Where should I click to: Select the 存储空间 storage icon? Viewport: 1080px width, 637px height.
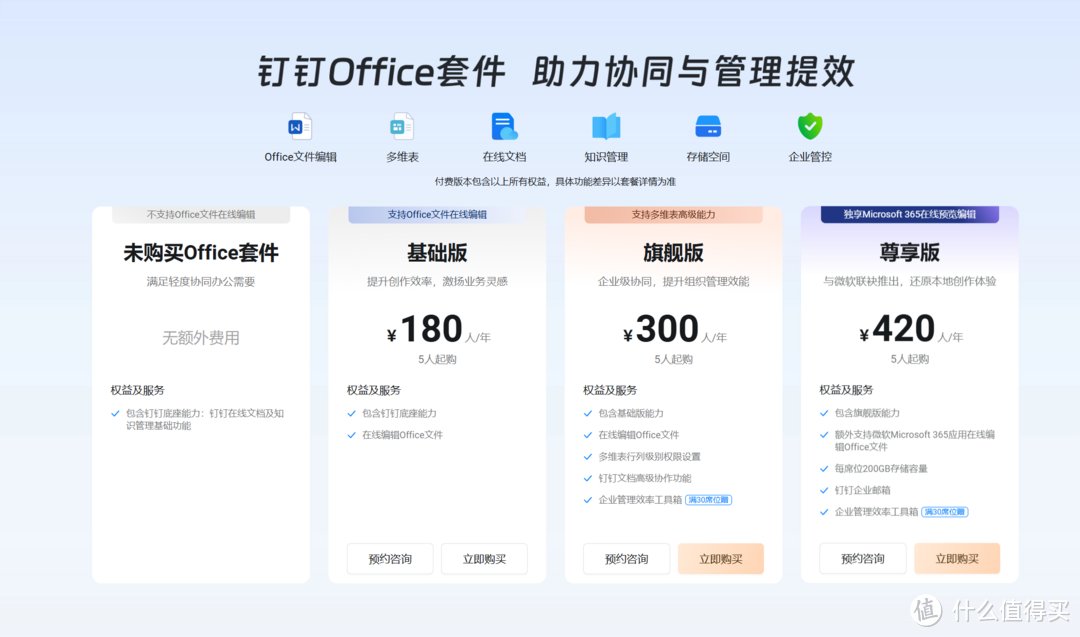coord(708,128)
